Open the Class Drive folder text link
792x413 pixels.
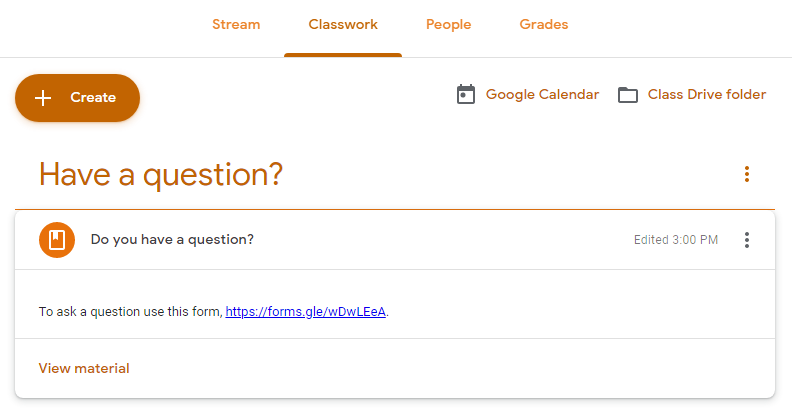pos(706,95)
